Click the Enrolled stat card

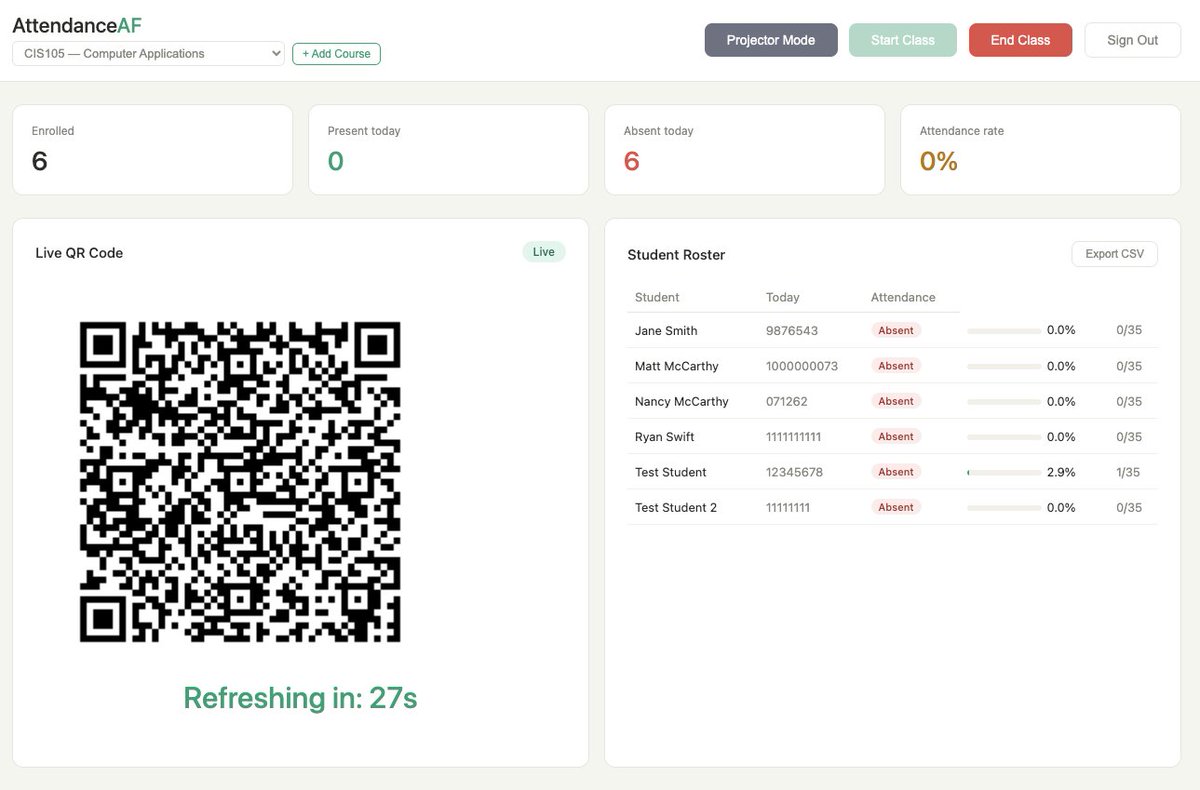coord(152,149)
